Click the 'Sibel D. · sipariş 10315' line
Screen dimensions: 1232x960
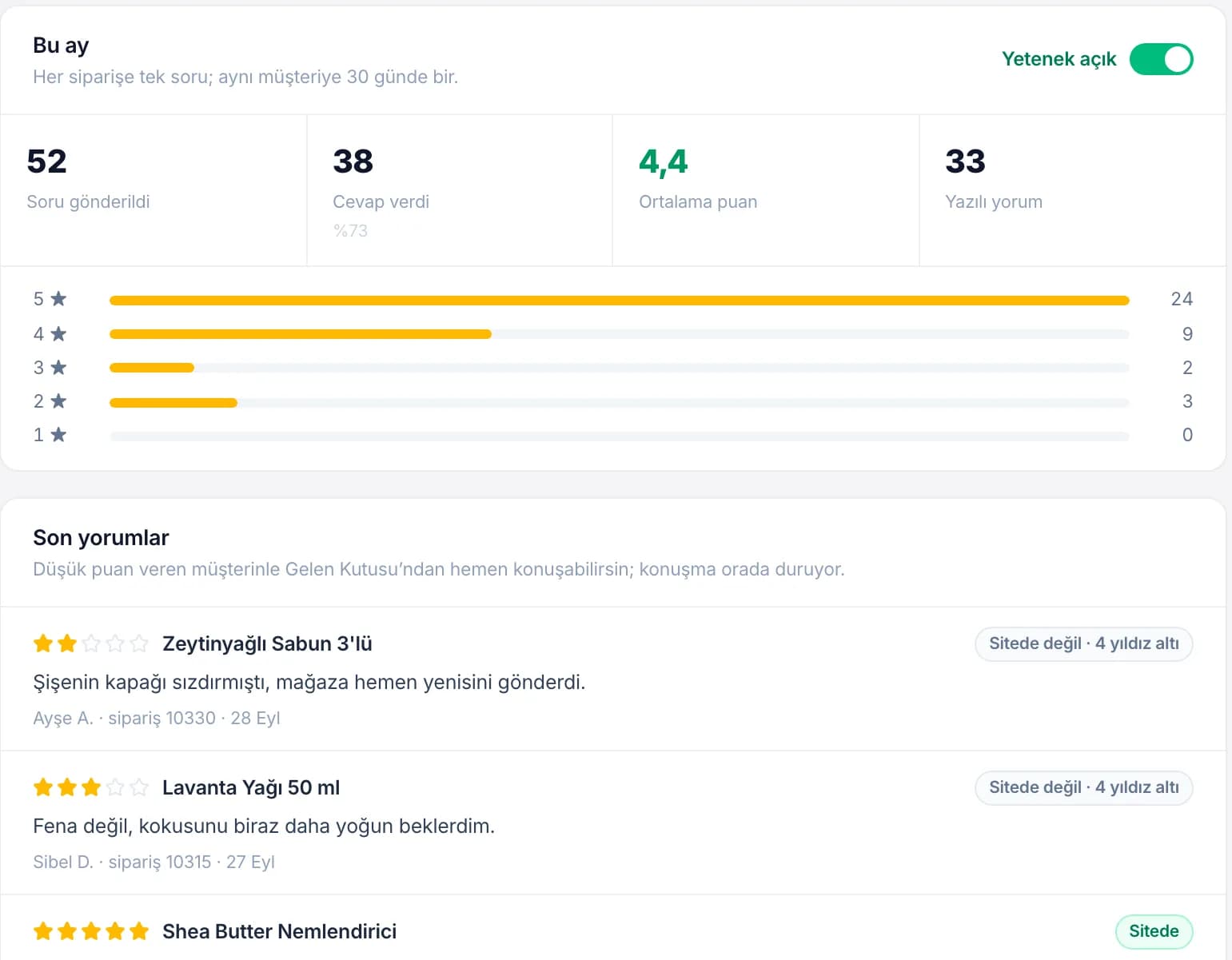point(154,862)
